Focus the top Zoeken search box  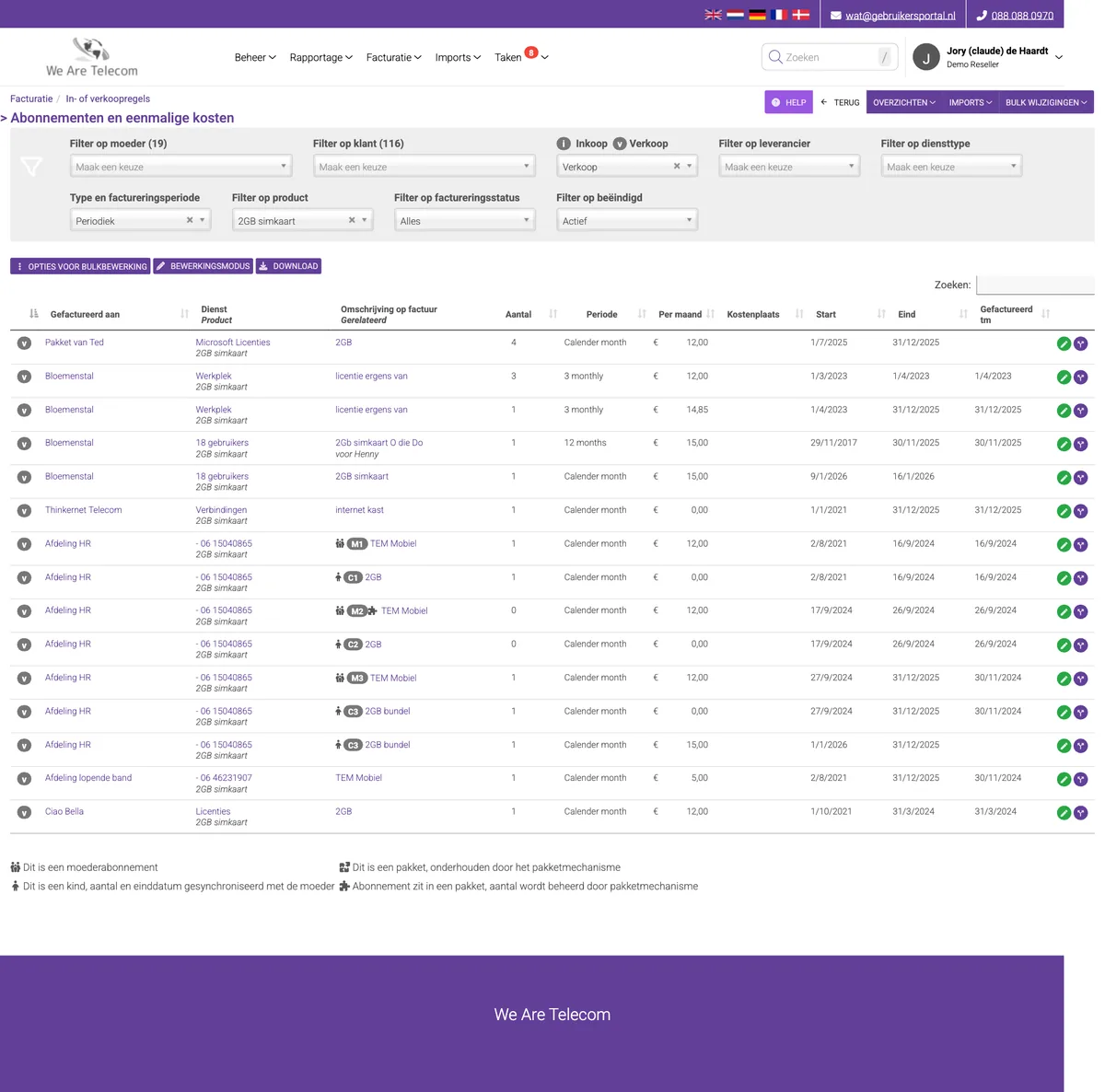point(831,57)
